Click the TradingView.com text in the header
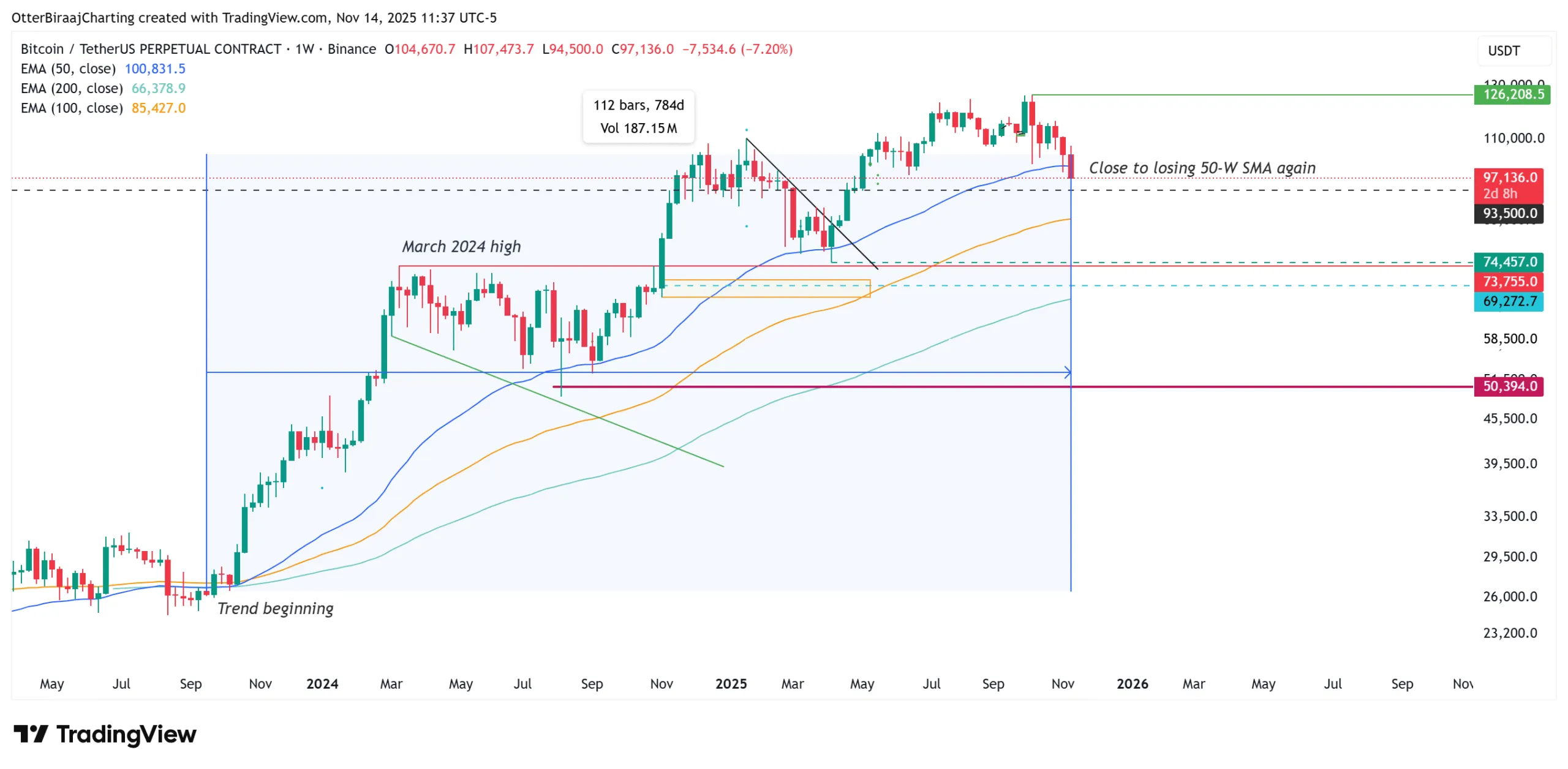Screen dimensions: 1568x769 (275, 18)
